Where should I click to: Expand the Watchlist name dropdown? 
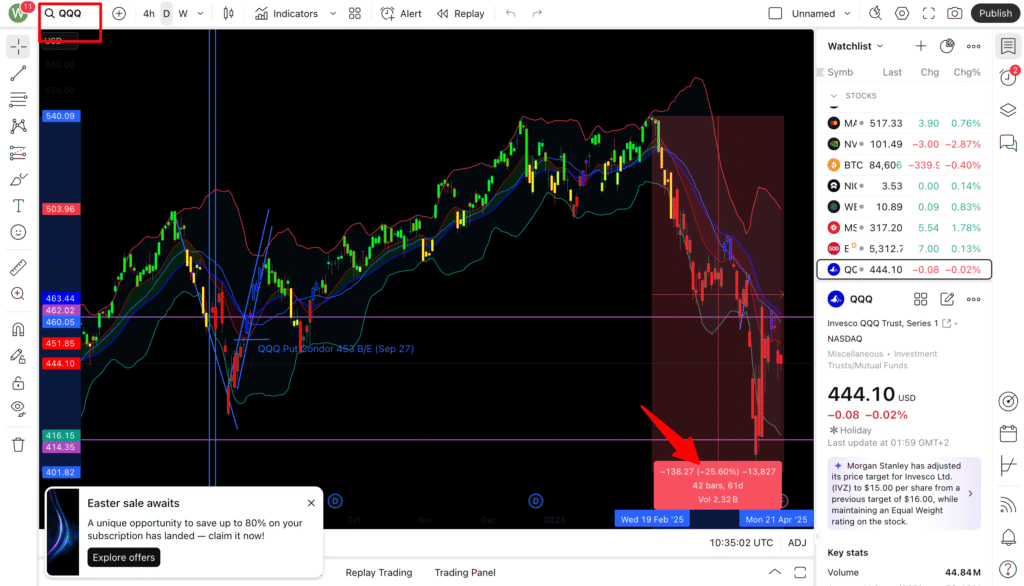856,46
